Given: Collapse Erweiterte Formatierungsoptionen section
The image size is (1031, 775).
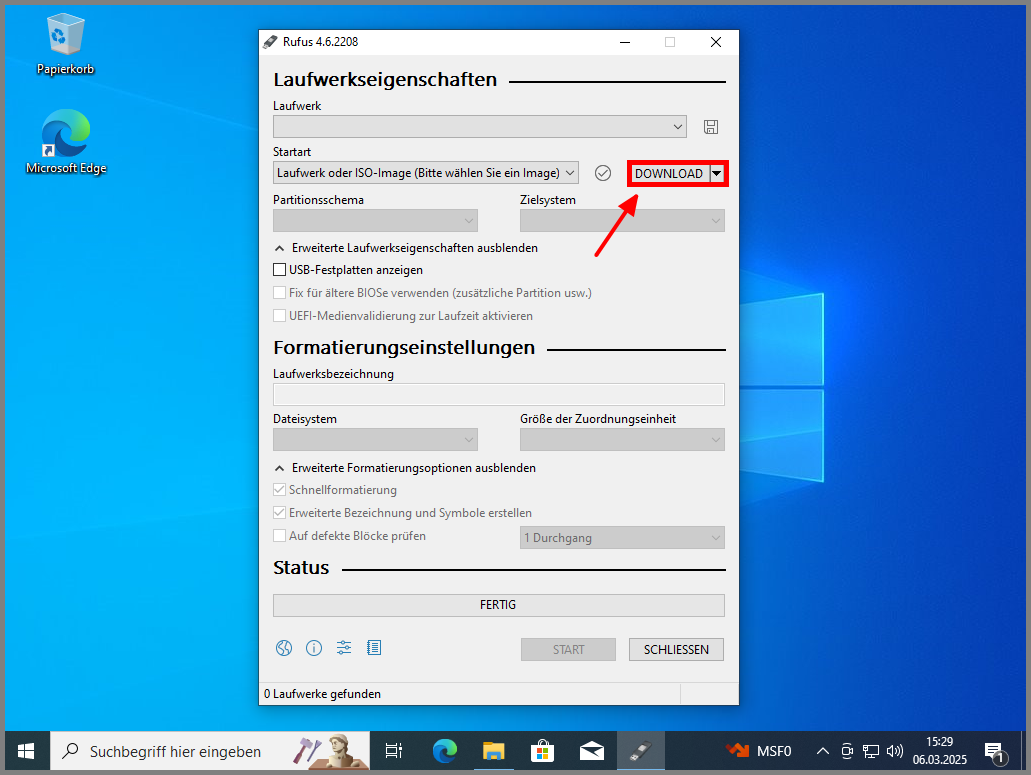Looking at the screenshot, I should point(405,468).
